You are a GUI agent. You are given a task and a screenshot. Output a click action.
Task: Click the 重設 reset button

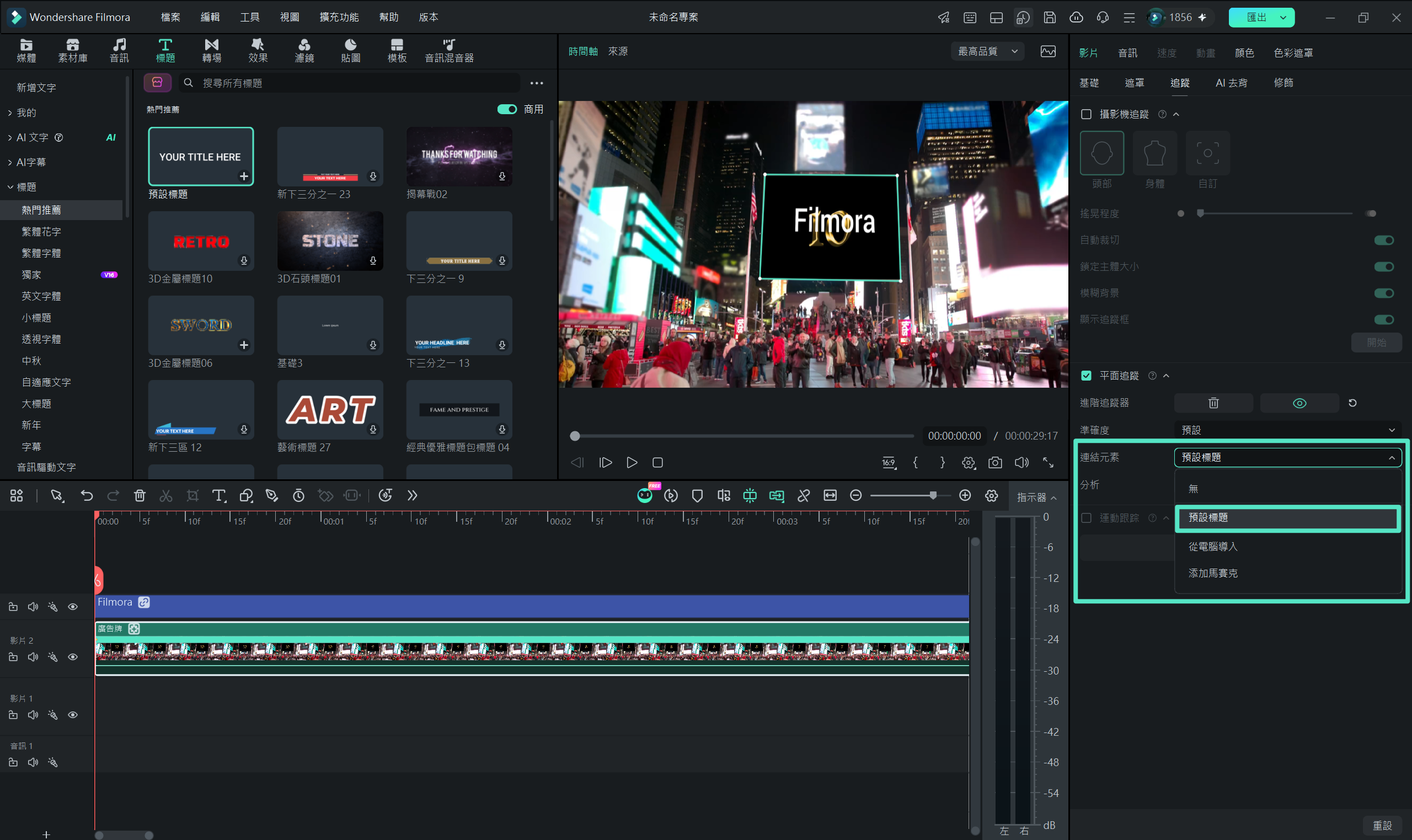click(1382, 825)
